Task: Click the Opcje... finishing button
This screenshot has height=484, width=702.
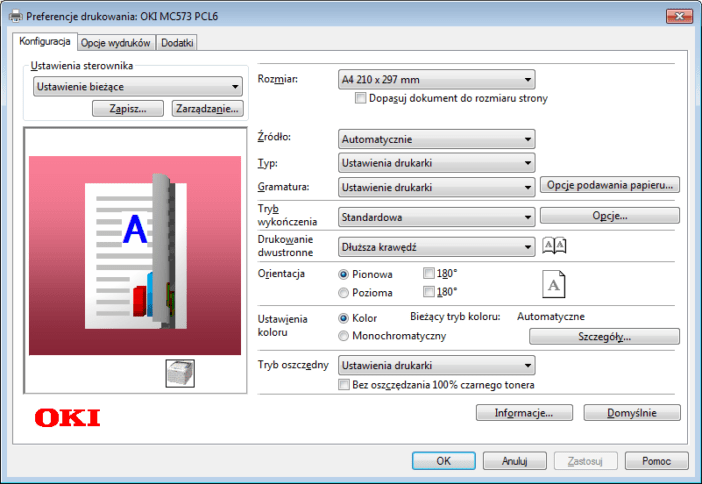Action: click(x=610, y=216)
